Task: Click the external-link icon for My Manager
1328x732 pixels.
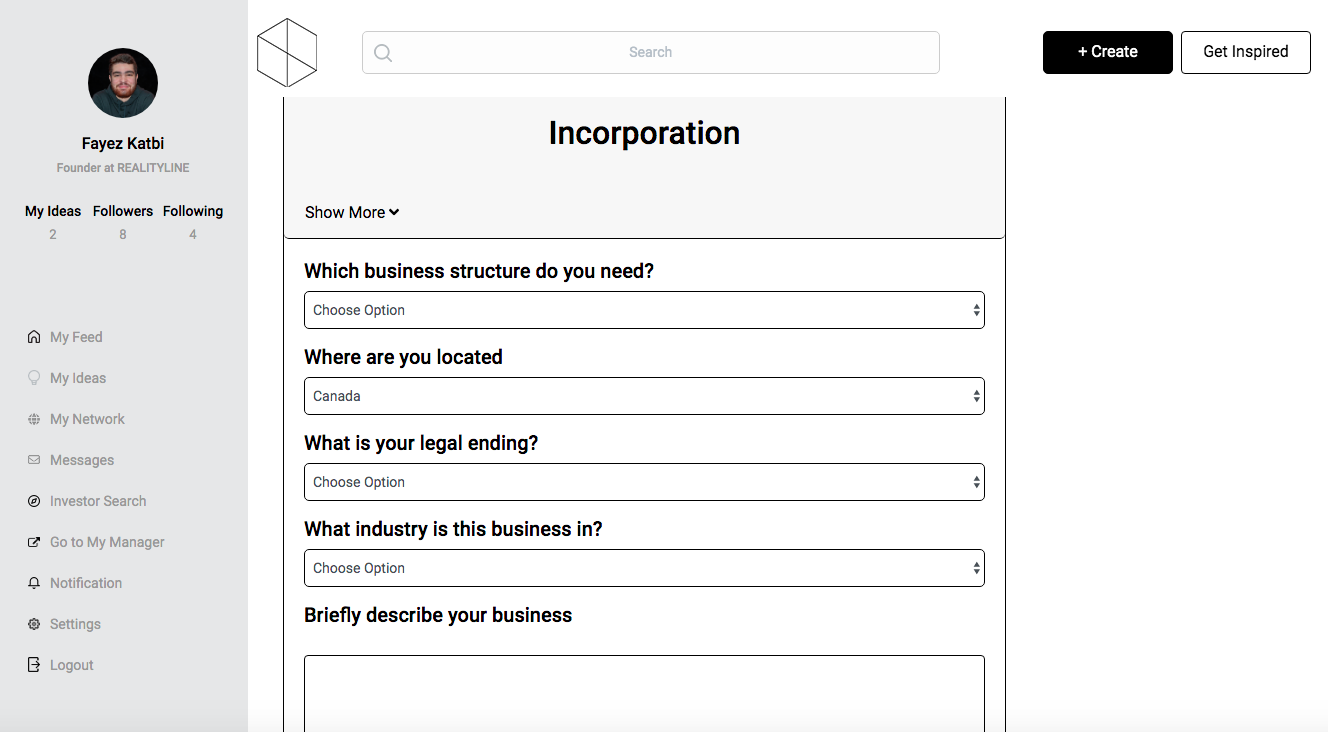Action: tap(34, 542)
